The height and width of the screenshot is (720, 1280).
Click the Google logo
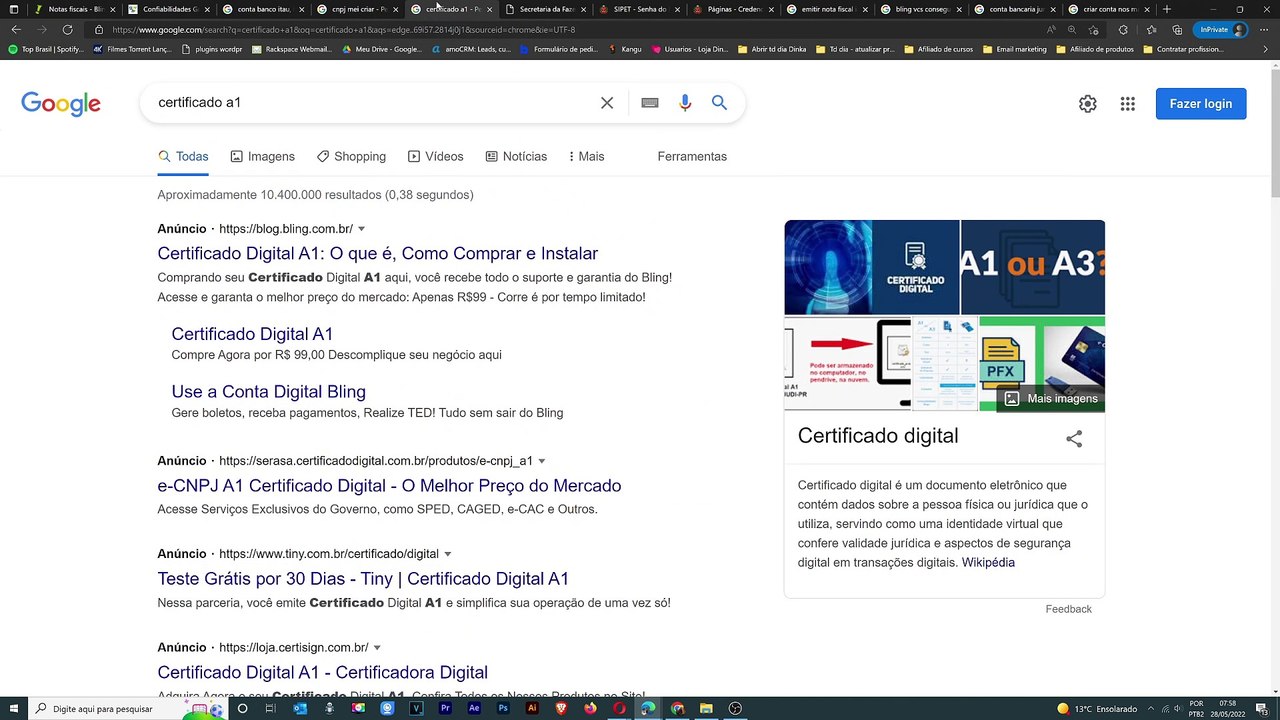click(61, 104)
